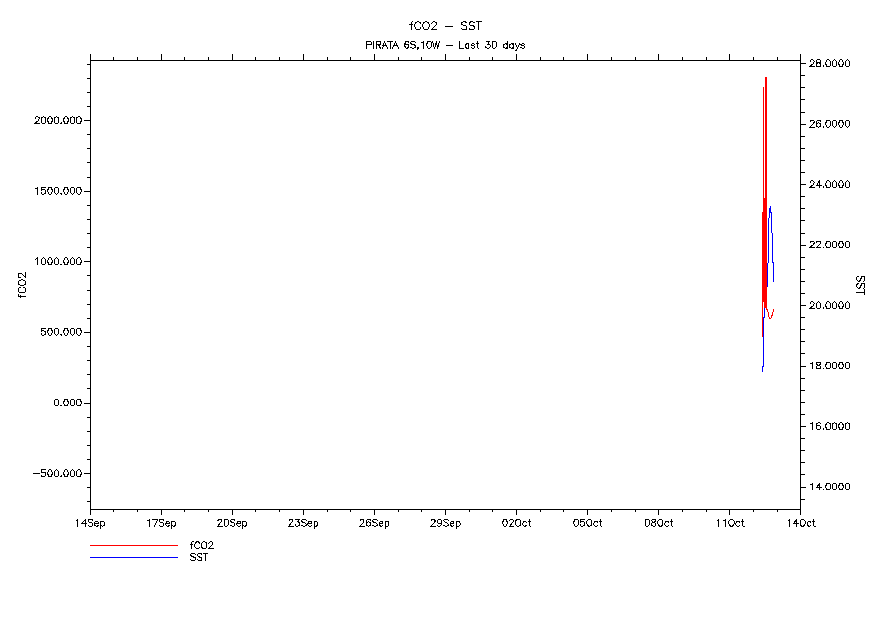The image size is (891, 630).
Task: Click the 14Sep date tick label
Action: click(90, 522)
